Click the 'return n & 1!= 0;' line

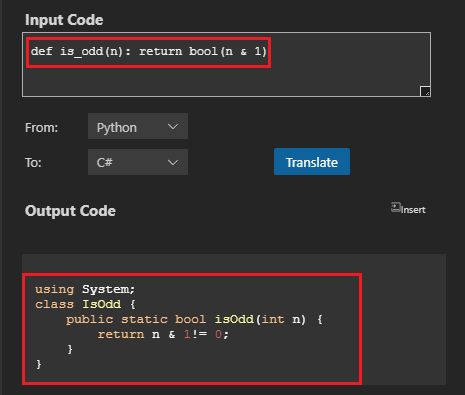(163, 334)
